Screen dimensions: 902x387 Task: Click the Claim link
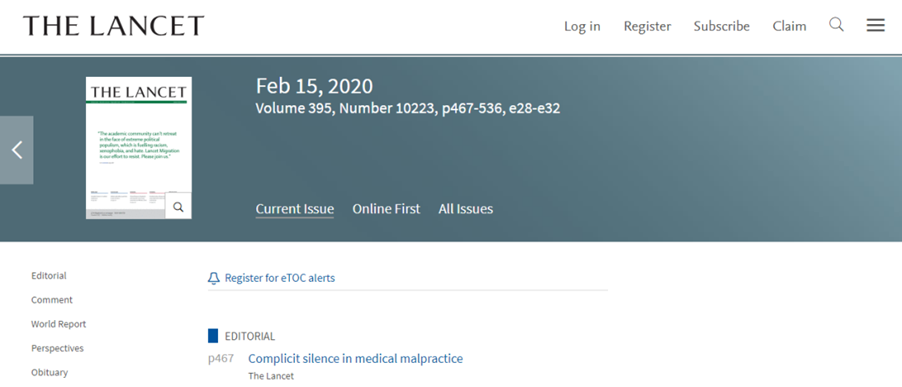[x=789, y=26]
